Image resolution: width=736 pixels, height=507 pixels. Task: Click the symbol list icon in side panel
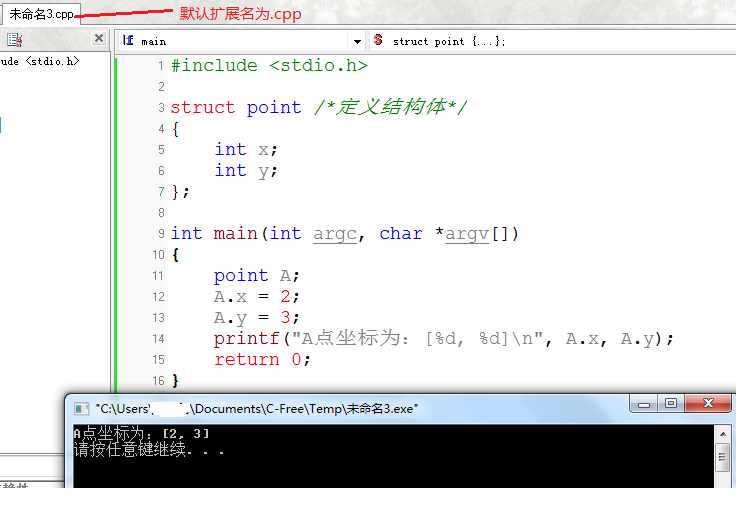click(x=15, y=40)
